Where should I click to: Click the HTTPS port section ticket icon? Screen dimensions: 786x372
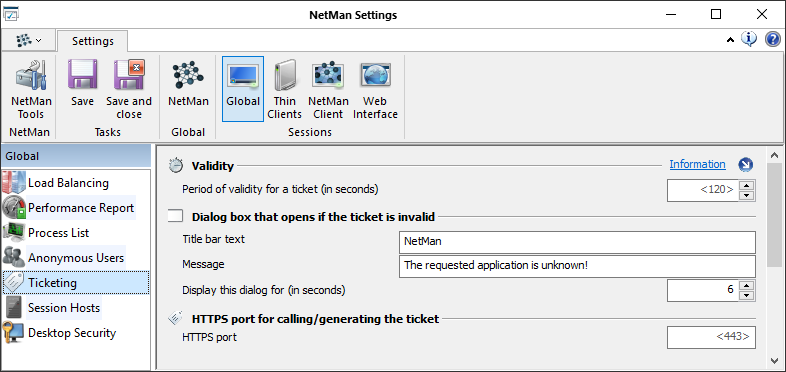(x=175, y=318)
